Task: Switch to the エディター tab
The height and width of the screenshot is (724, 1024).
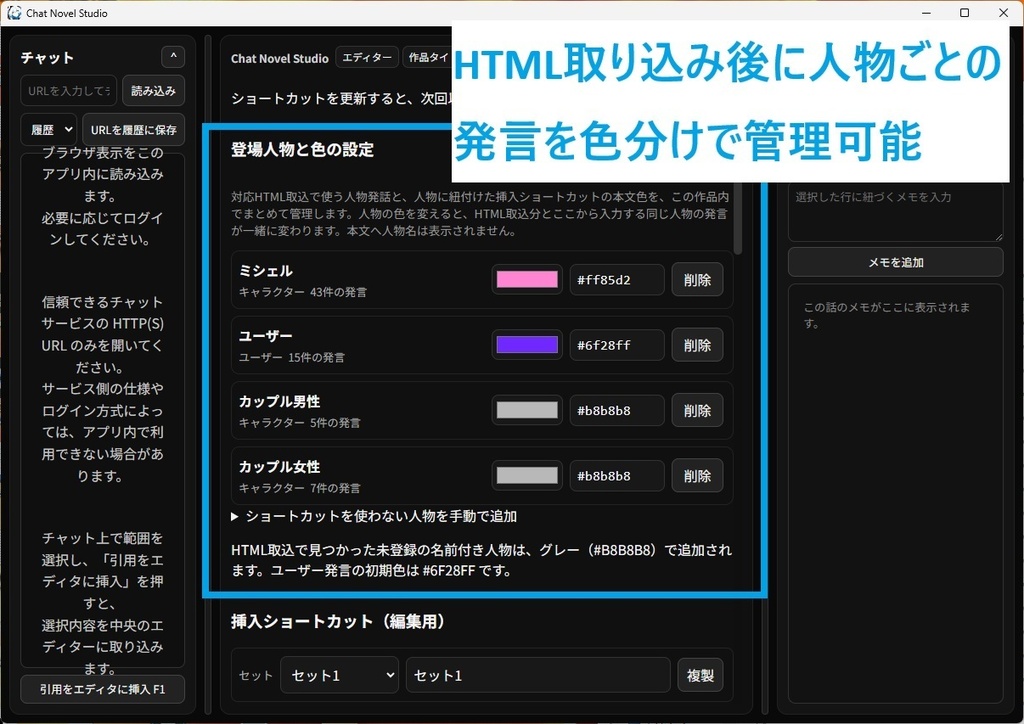Action: tap(367, 57)
